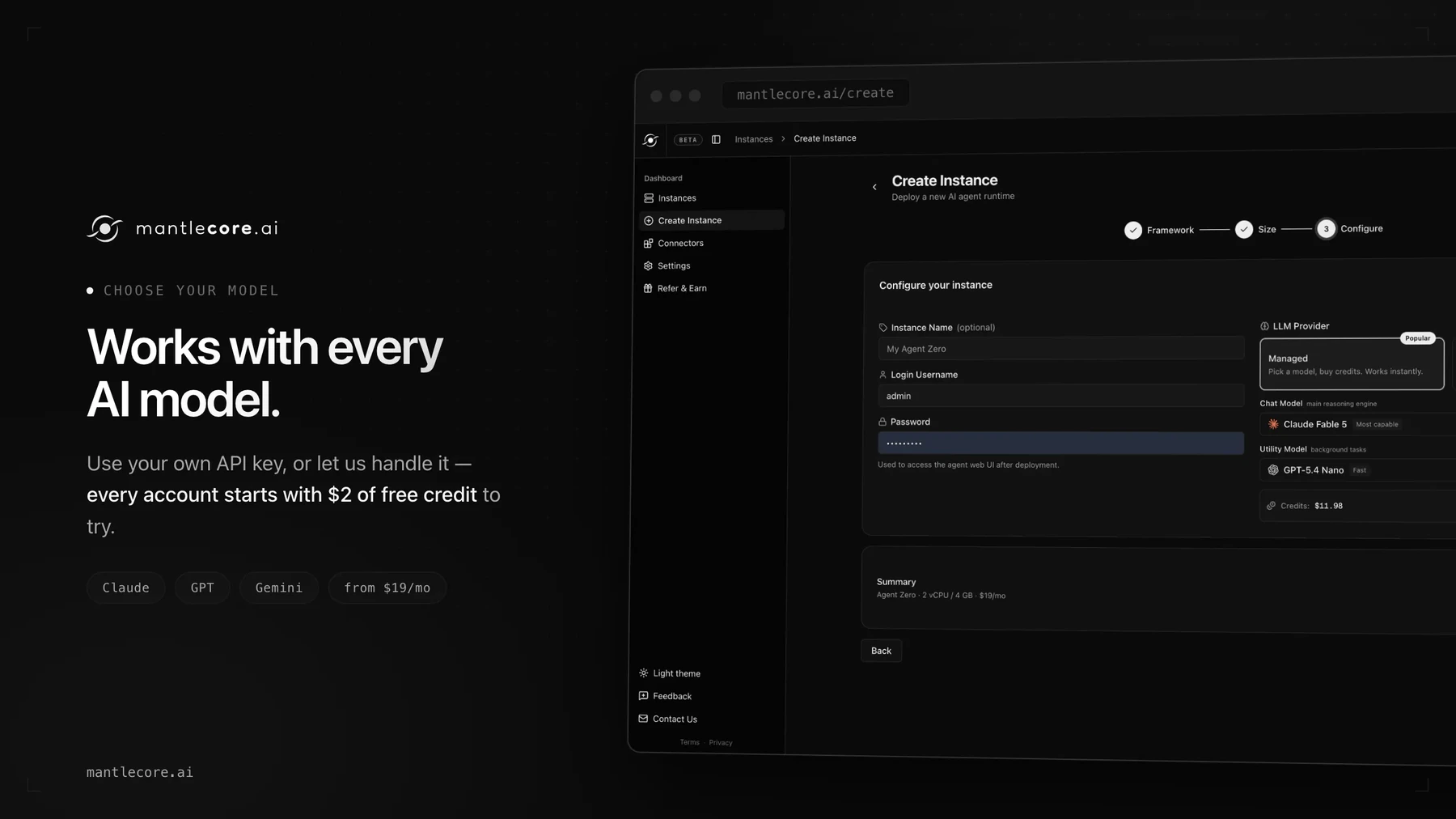The image size is (1456, 819).
Task: Click the mantlecore.ai logo on the left banner
Action: click(182, 228)
